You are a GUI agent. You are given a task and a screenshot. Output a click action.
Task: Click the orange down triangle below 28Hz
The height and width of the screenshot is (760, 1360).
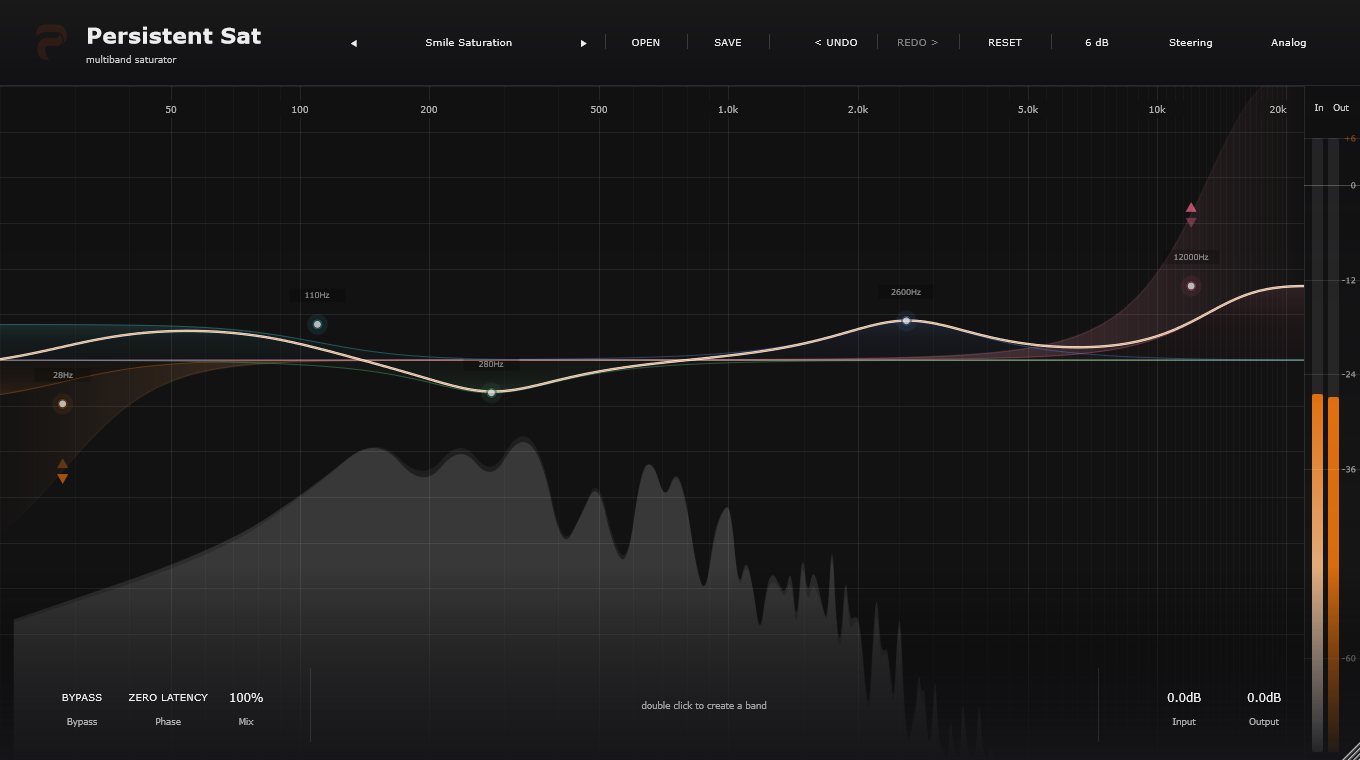tap(63, 479)
